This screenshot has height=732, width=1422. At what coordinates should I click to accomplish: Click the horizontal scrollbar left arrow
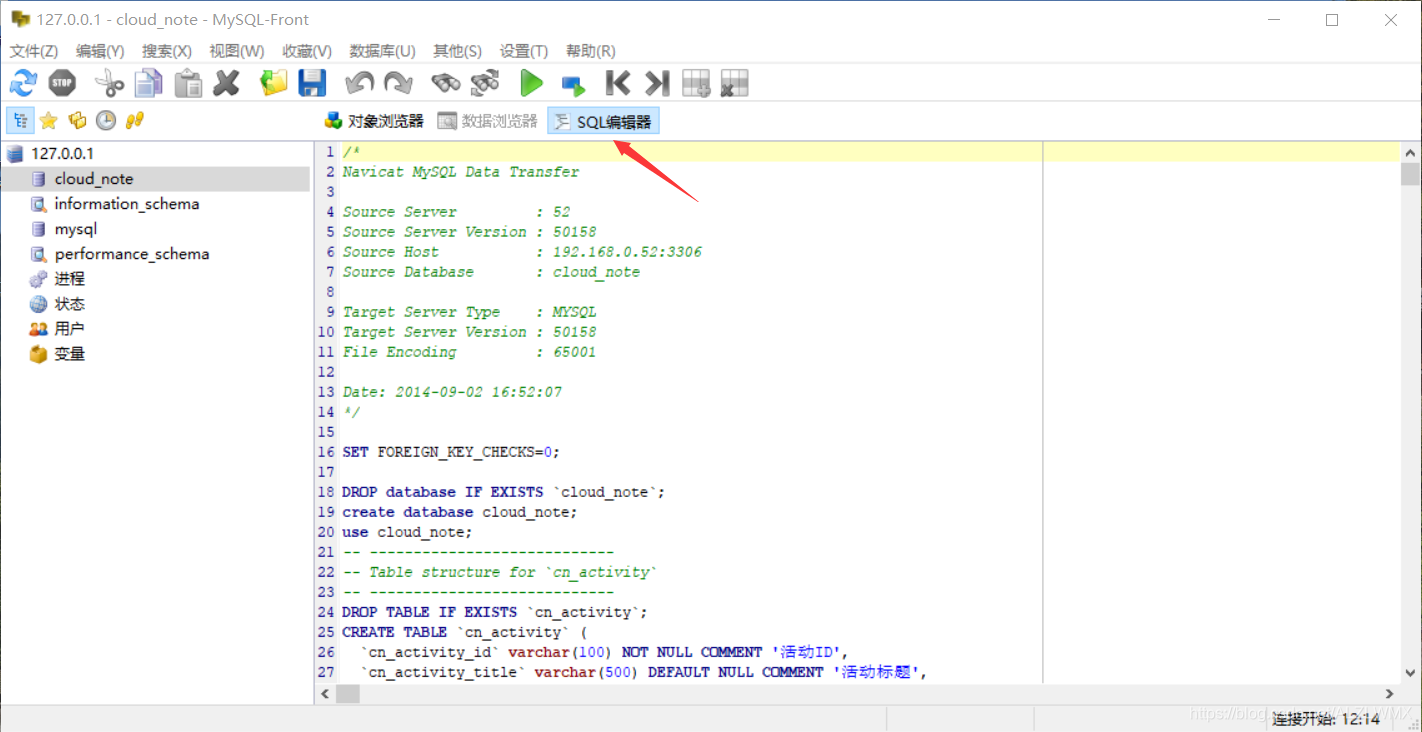coord(325,693)
